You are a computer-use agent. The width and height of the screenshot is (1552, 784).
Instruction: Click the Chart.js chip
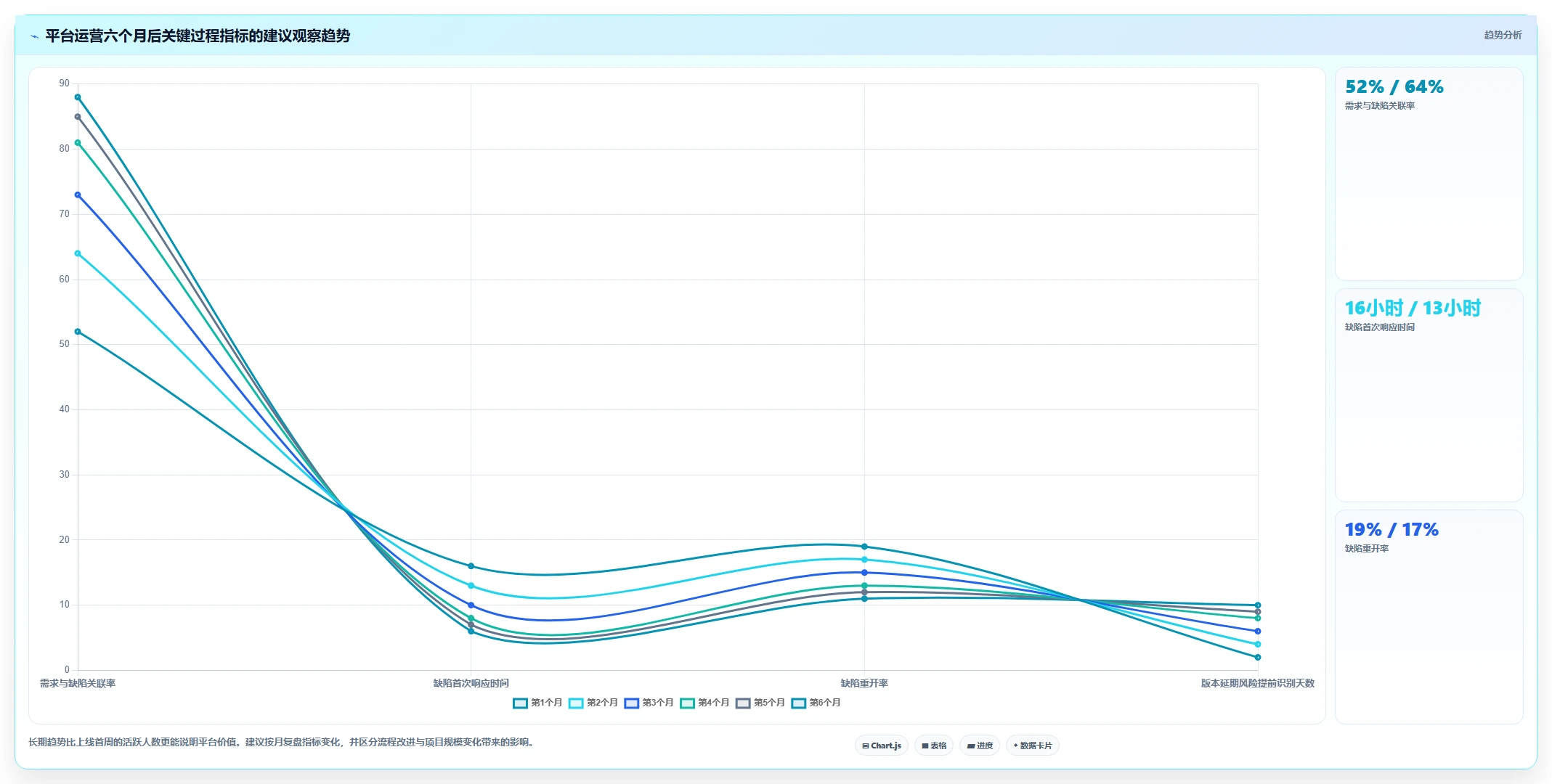point(882,746)
